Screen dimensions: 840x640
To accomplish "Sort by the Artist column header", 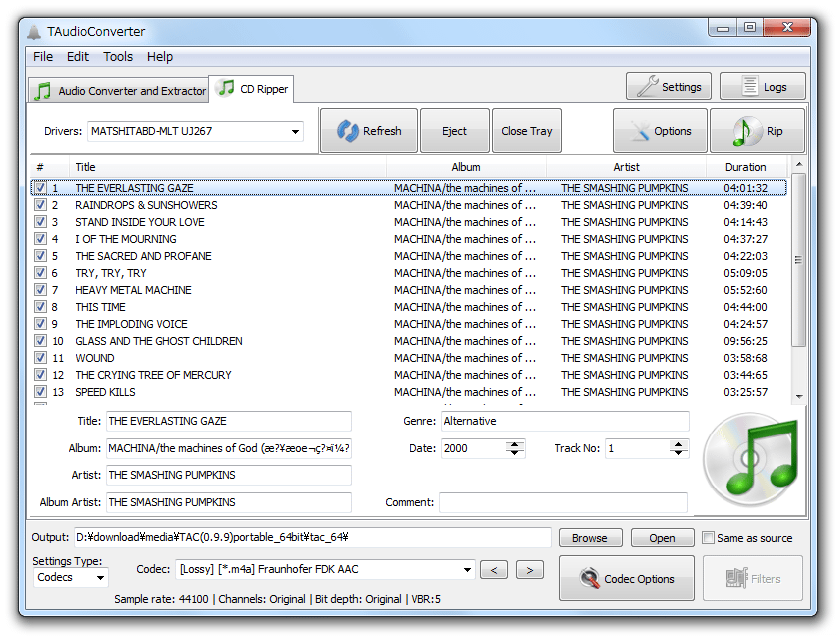I will pos(626,167).
